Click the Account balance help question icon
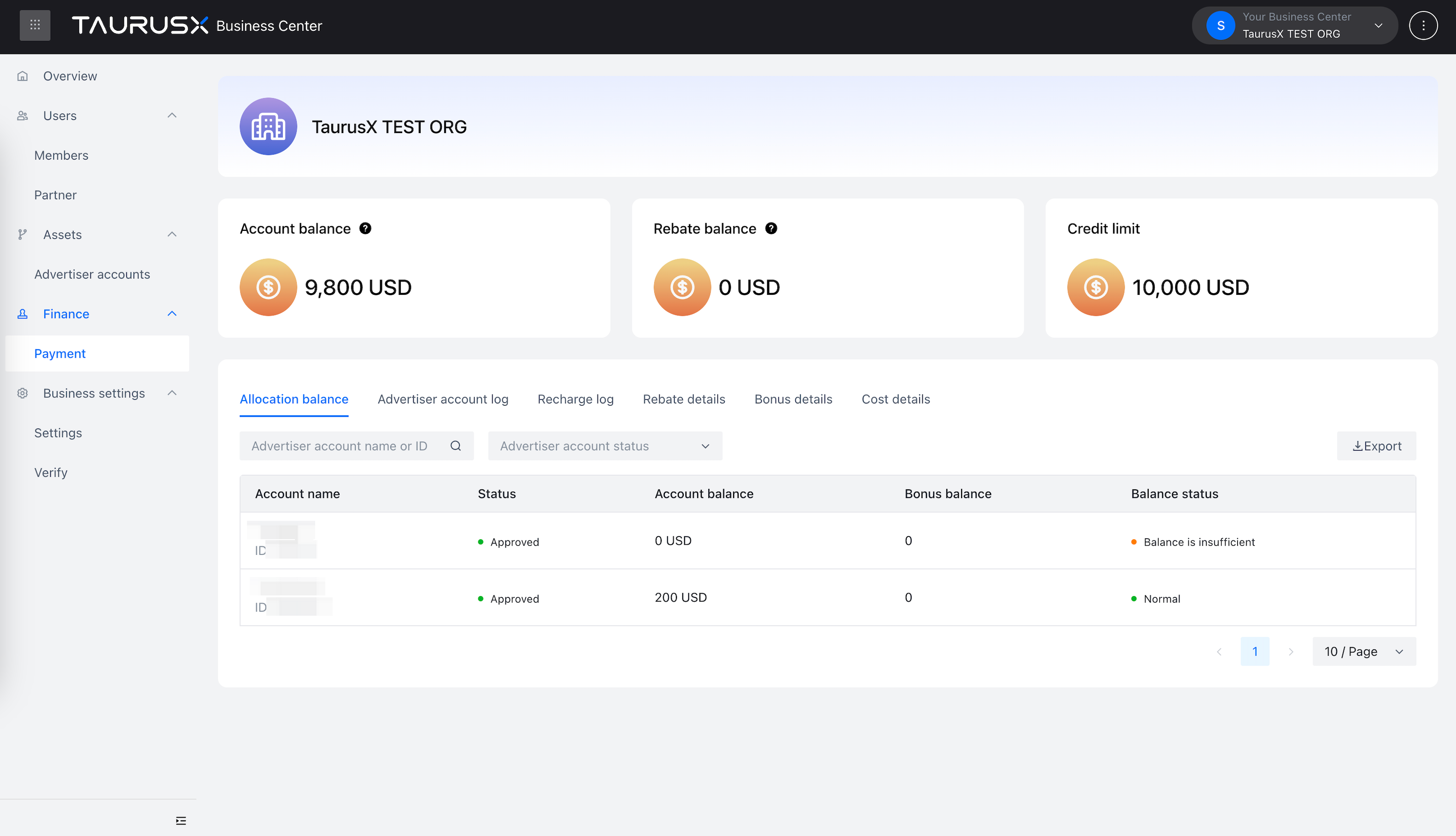 365,229
